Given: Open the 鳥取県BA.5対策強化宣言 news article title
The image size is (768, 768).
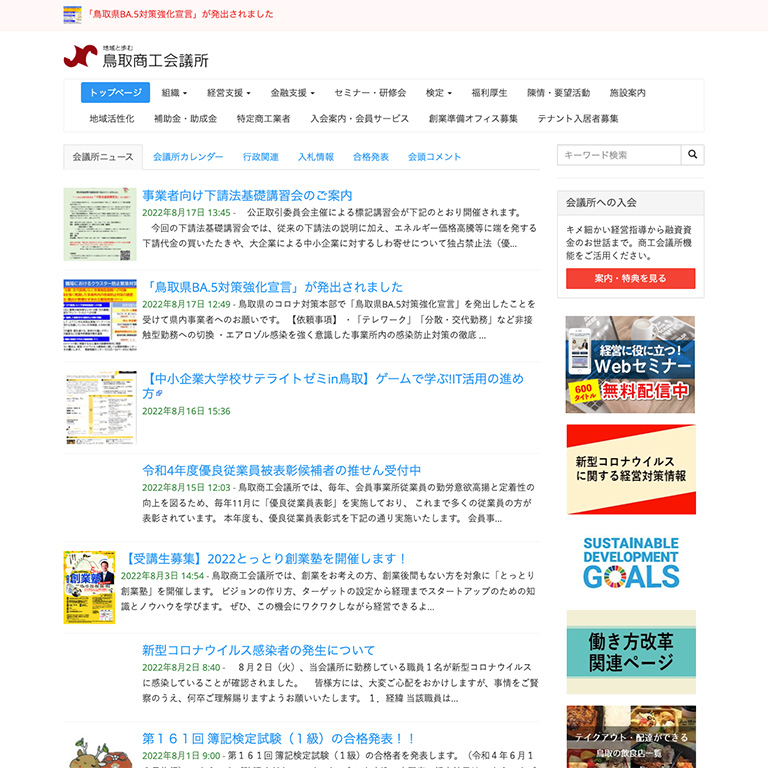Looking at the screenshot, I should 272,287.
